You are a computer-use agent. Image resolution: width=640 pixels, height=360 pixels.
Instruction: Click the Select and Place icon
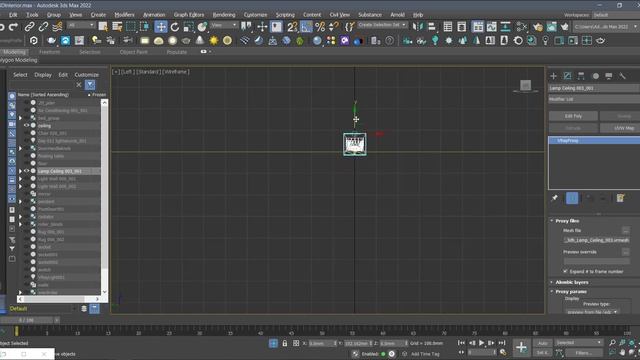pos(202,27)
